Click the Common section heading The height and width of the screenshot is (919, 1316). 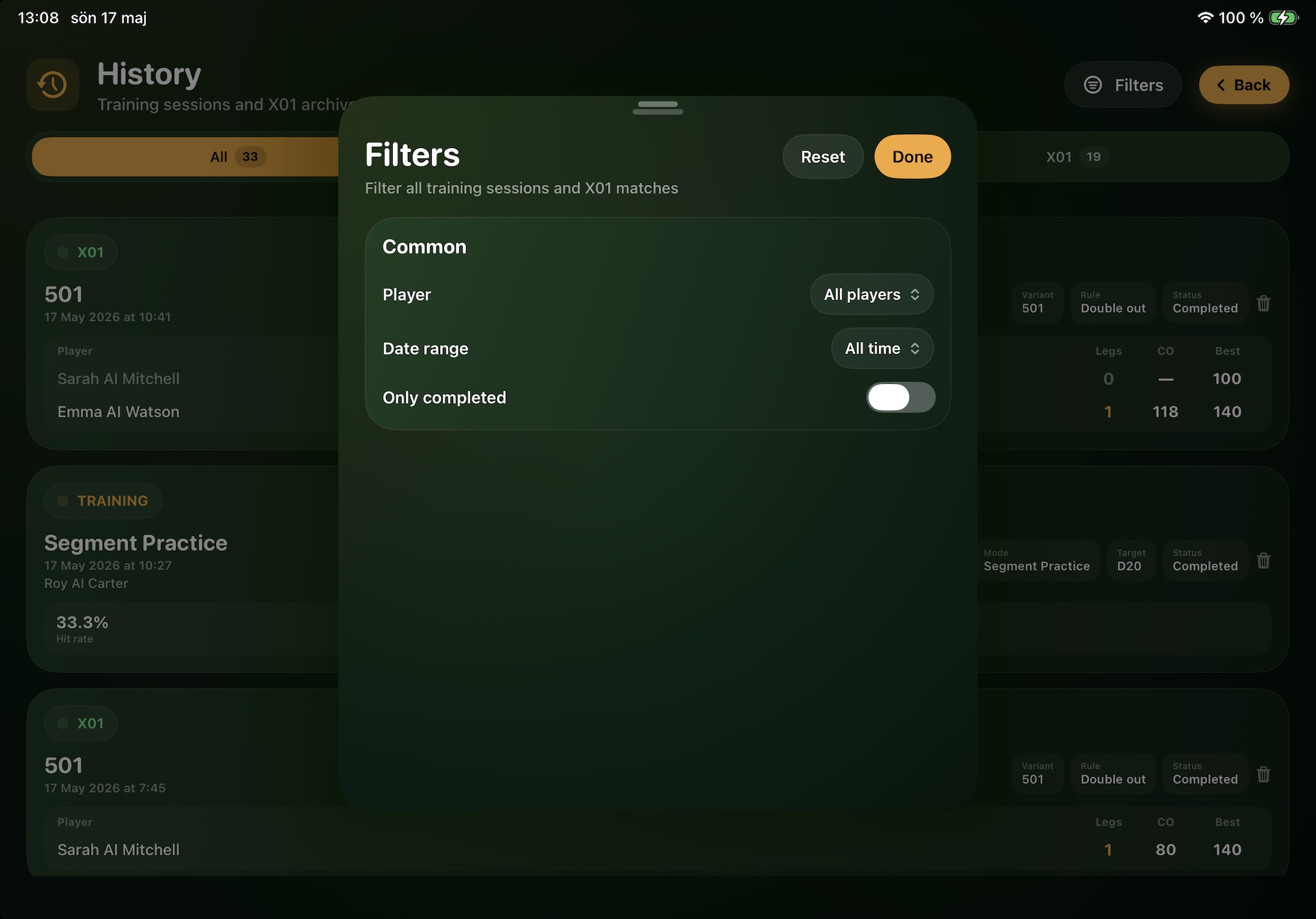point(424,247)
